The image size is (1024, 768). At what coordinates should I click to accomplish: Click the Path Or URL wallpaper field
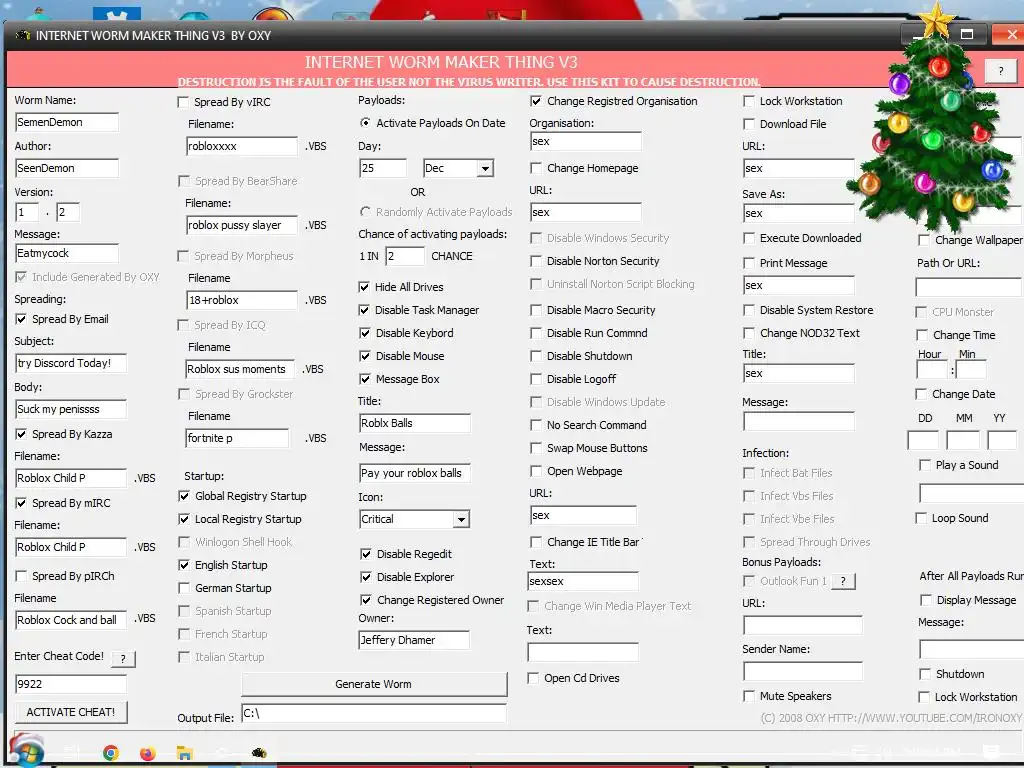(x=969, y=287)
